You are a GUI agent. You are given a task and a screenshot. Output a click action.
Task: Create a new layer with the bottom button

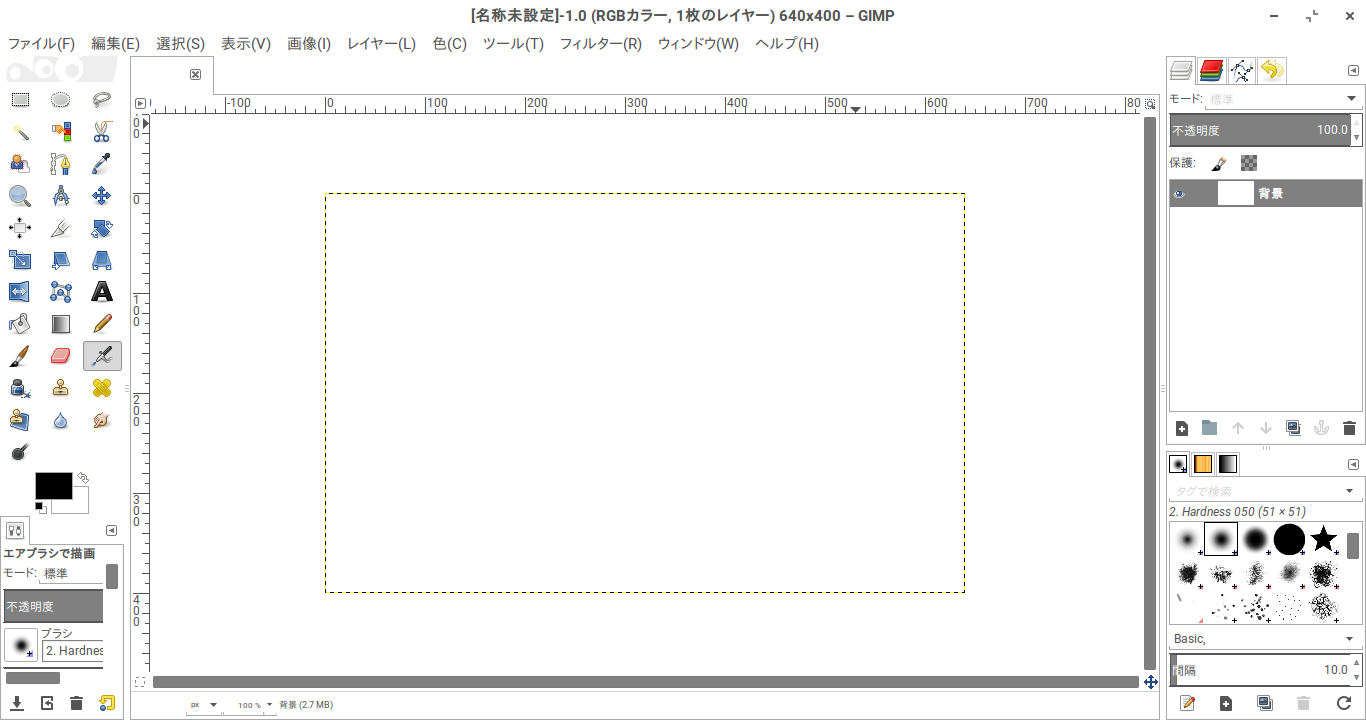tap(1182, 428)
